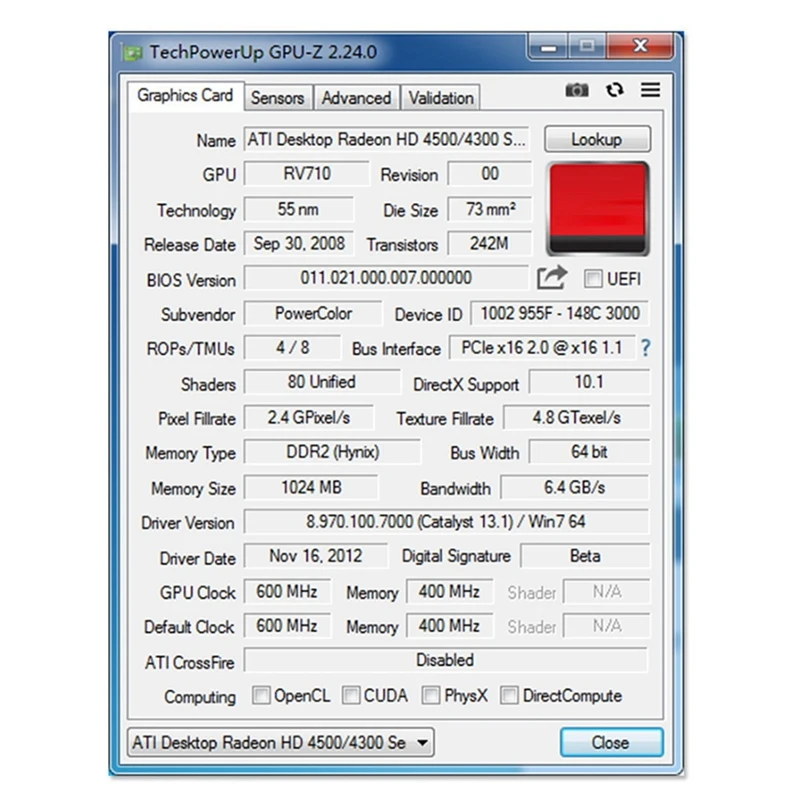Click the Lookup button
Screen dimensions: 800x800
point(597,139)
